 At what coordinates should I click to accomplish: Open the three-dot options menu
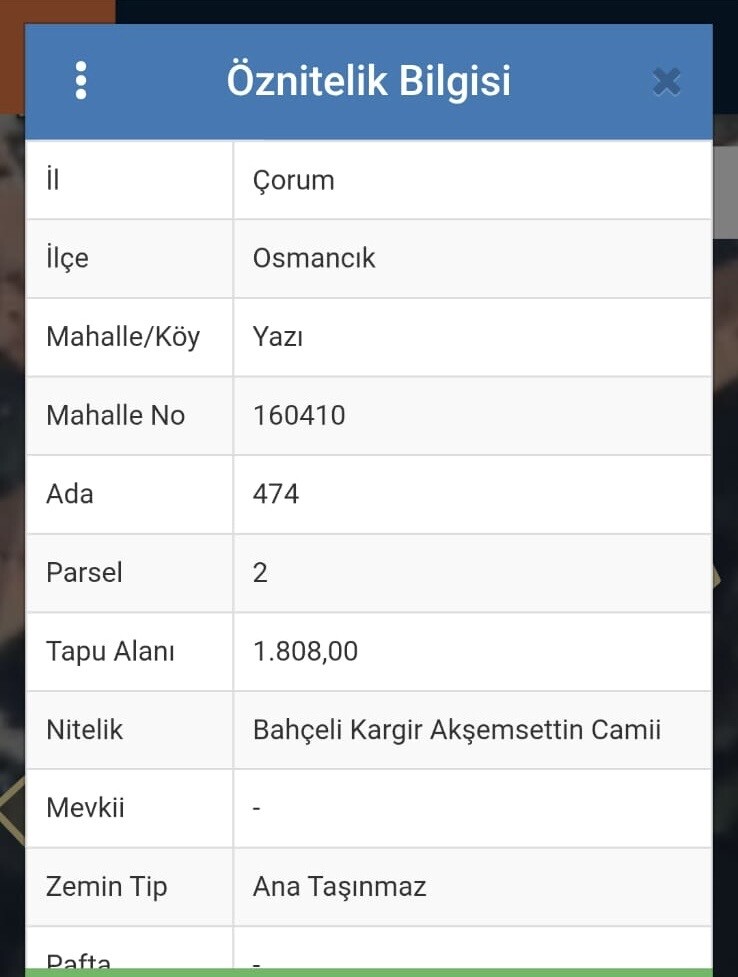tap(81, 80)
